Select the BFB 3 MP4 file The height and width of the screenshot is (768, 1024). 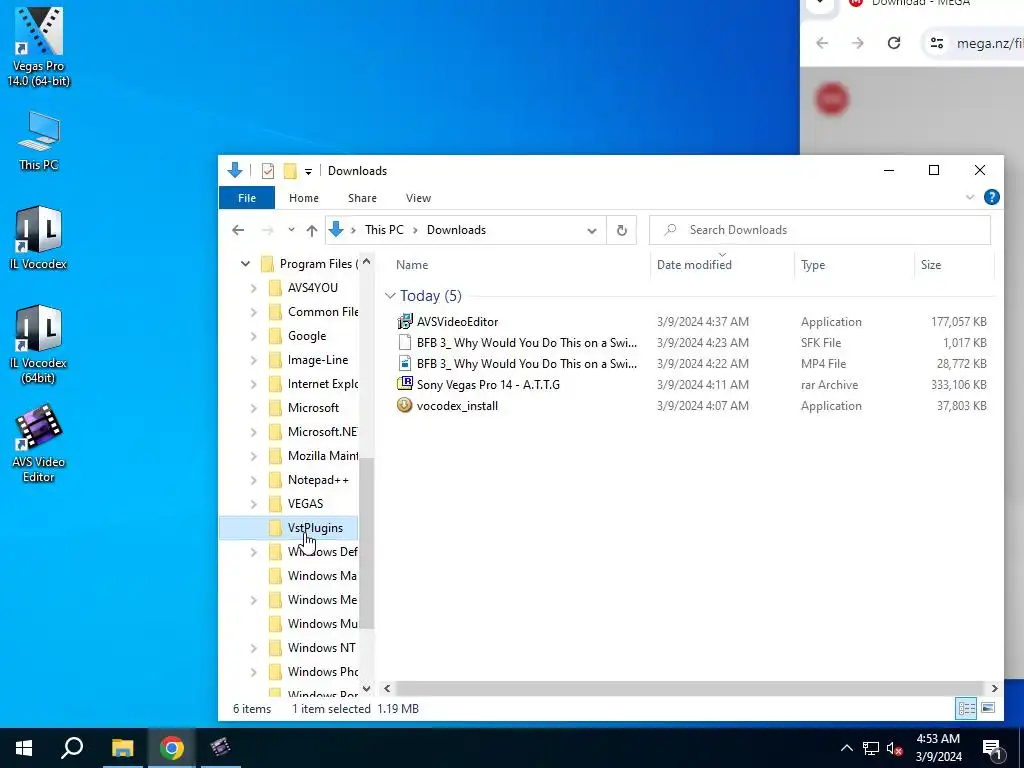click(517, 364)
